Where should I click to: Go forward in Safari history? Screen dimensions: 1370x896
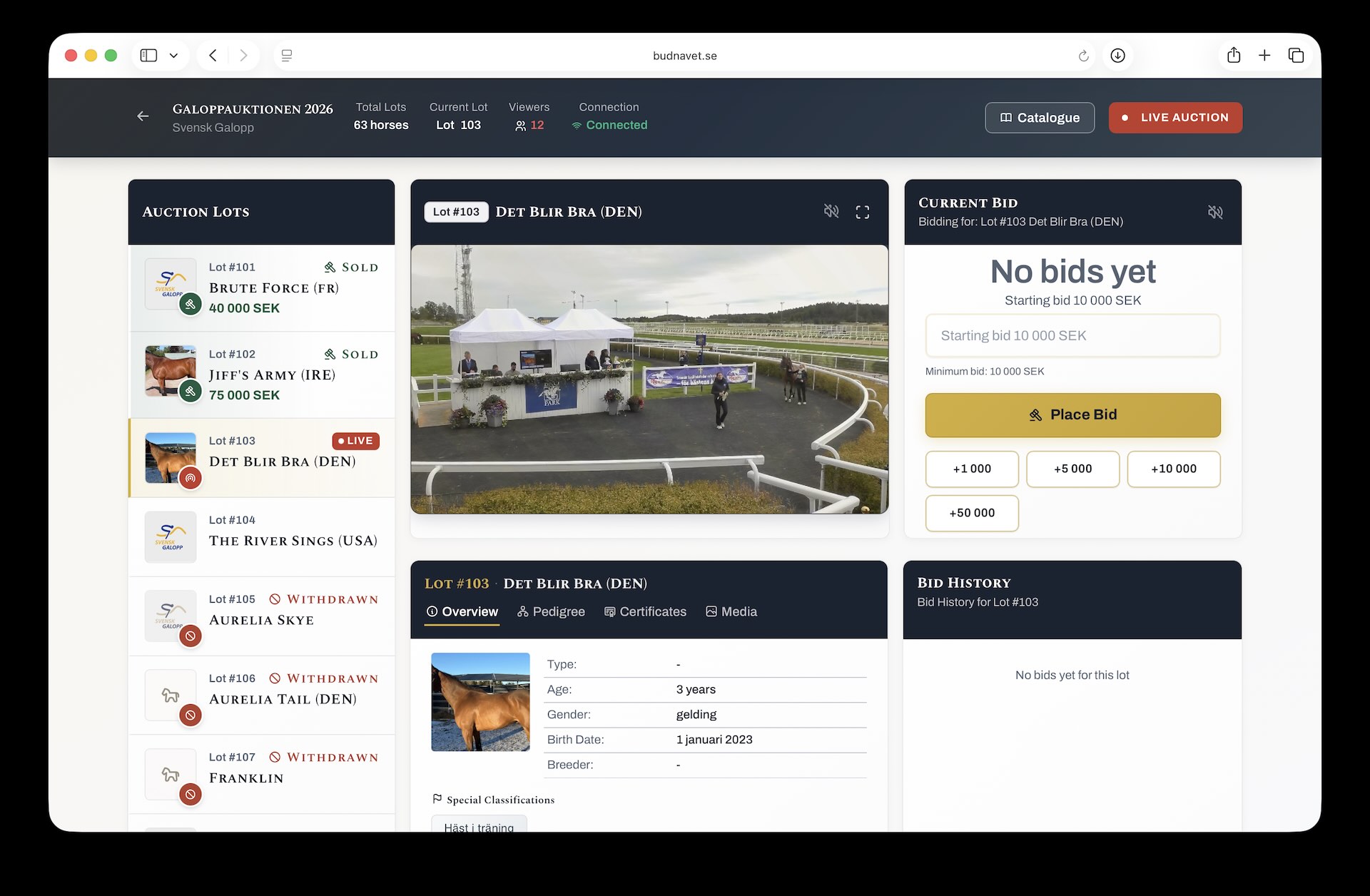click(243, 56)
